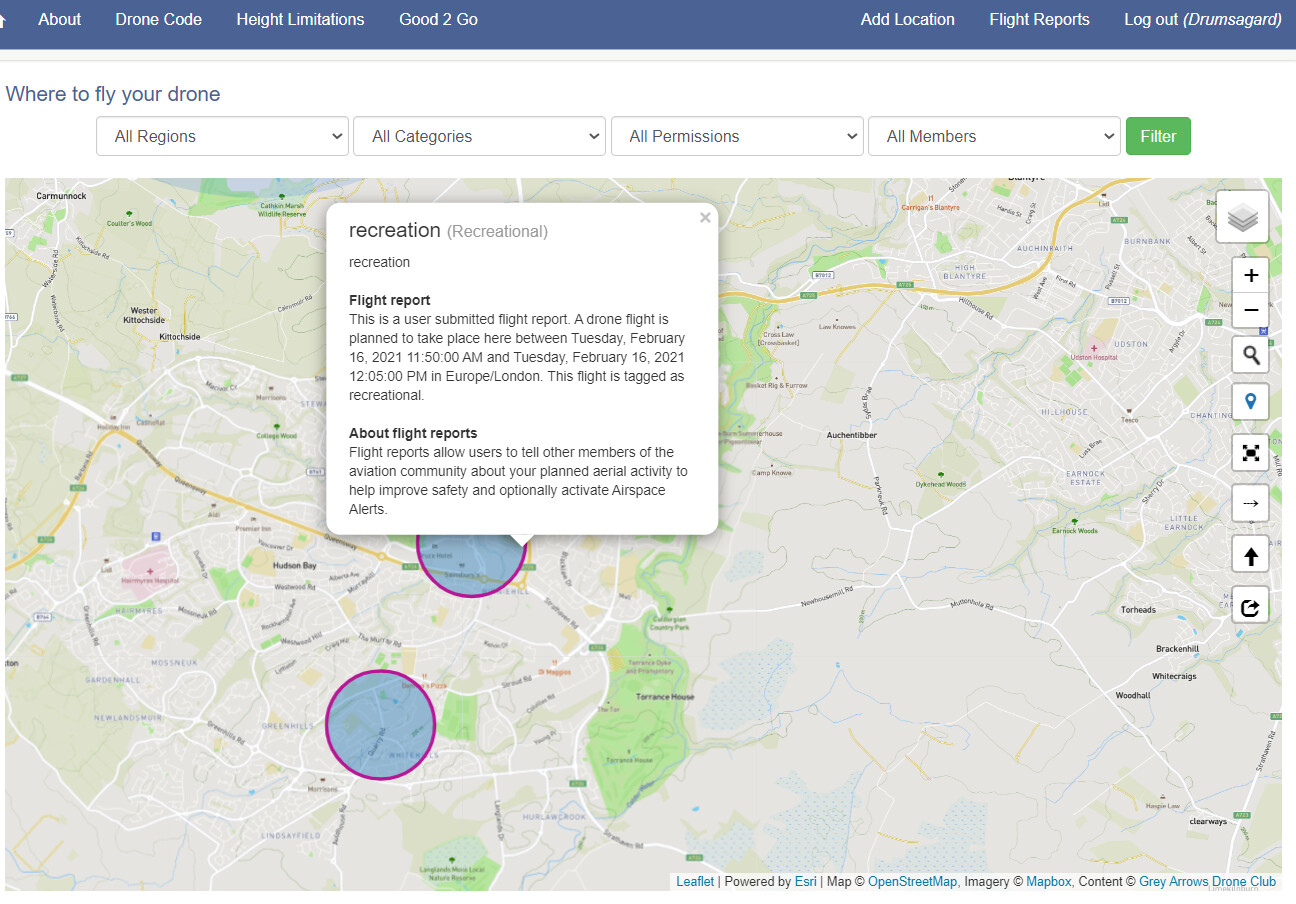
Task: Click the up arrow map control
Action: tap(1251, 555)
